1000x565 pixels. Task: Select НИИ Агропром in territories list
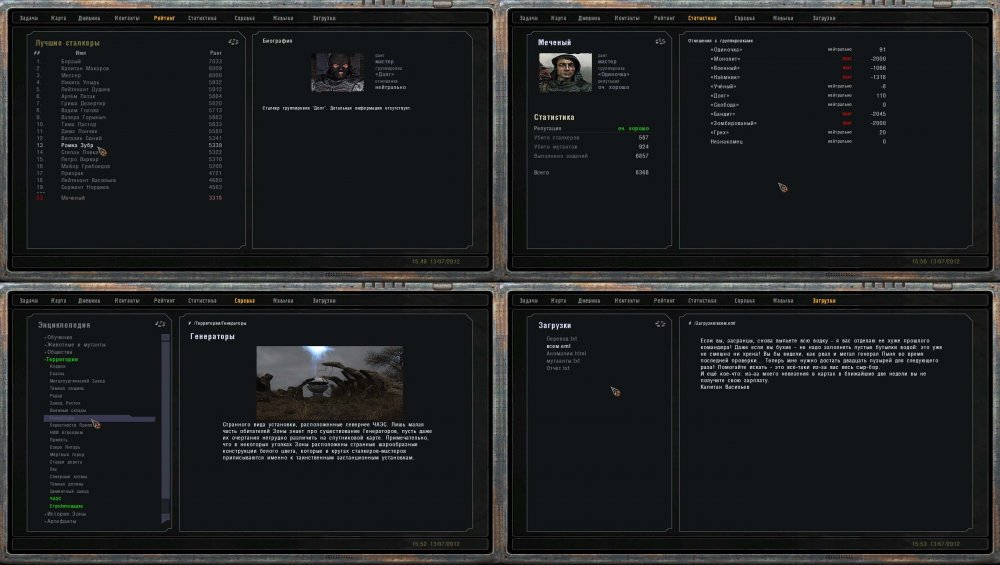(66, 432)
